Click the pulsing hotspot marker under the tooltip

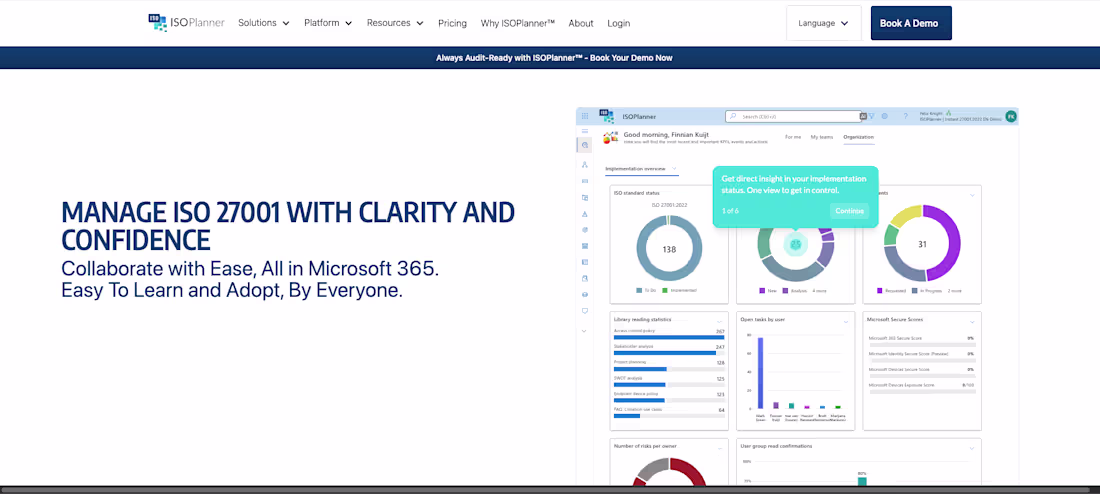[795, 244]
